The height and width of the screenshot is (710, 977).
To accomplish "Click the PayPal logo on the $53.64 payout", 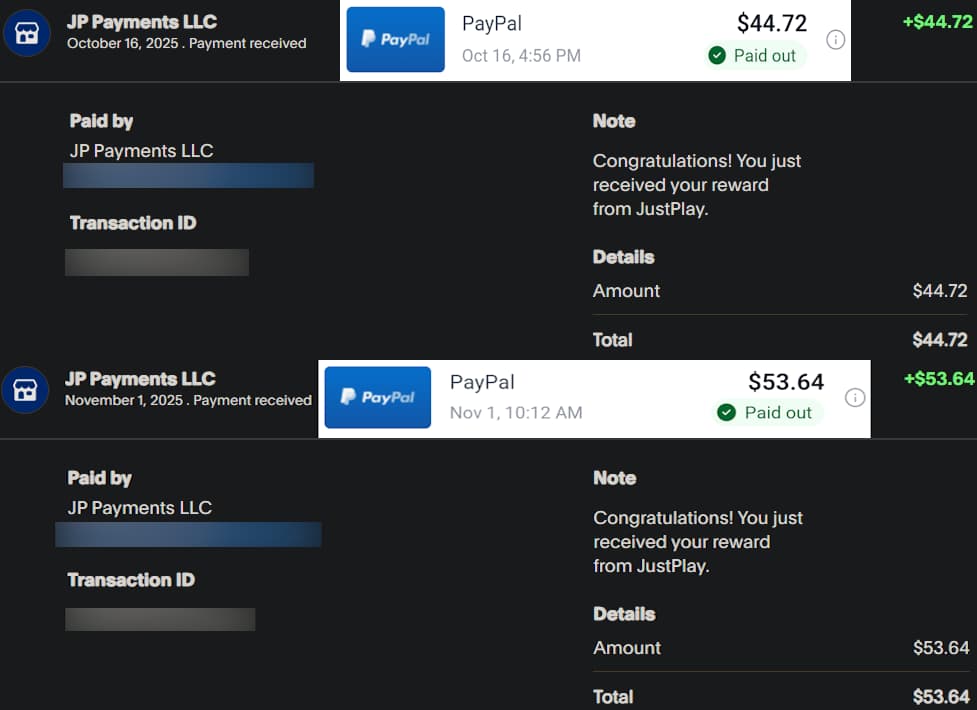I will pyautogui.click(x=378, y=397).
